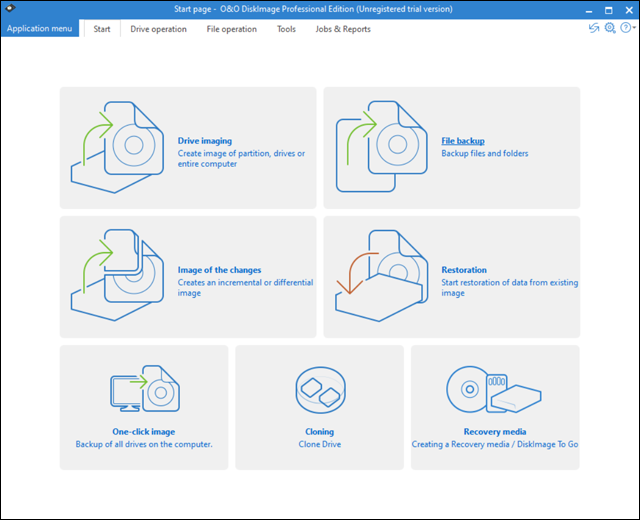This screenshot has width=640, height=520.
Task: Click 'Backup files and folders' description
Action: coord(484,153)
